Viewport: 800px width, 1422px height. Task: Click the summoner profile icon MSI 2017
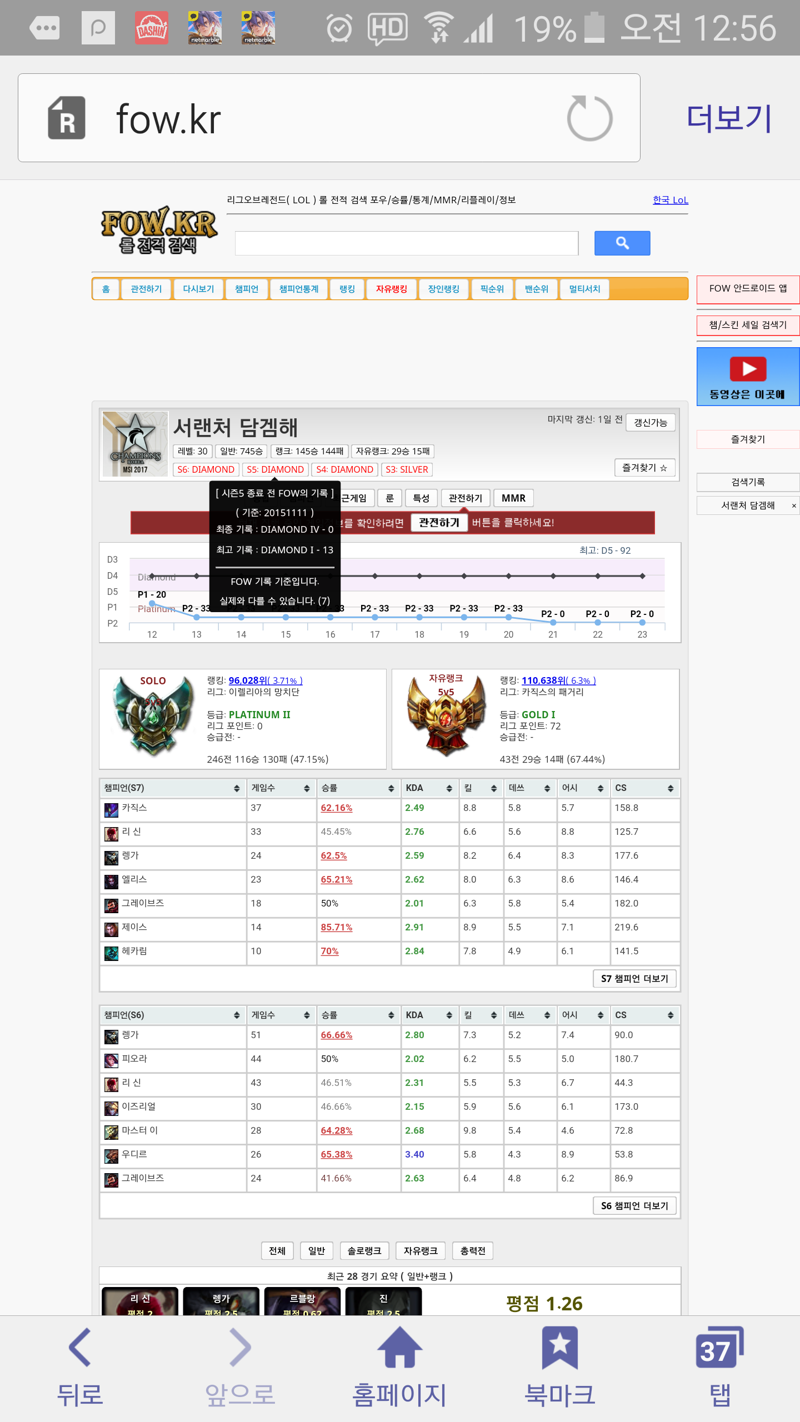pos(135,443)
